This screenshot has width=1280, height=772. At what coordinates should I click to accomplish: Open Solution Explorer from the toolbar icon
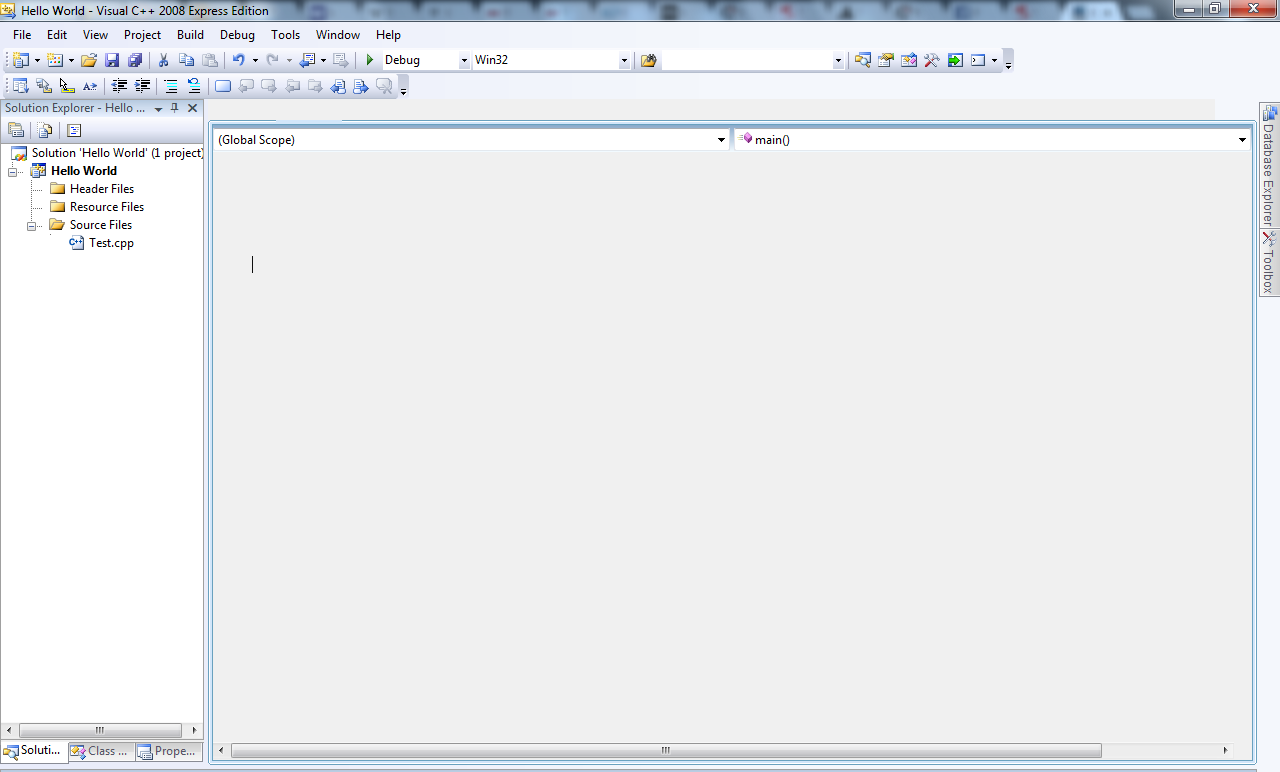point(862,60)
